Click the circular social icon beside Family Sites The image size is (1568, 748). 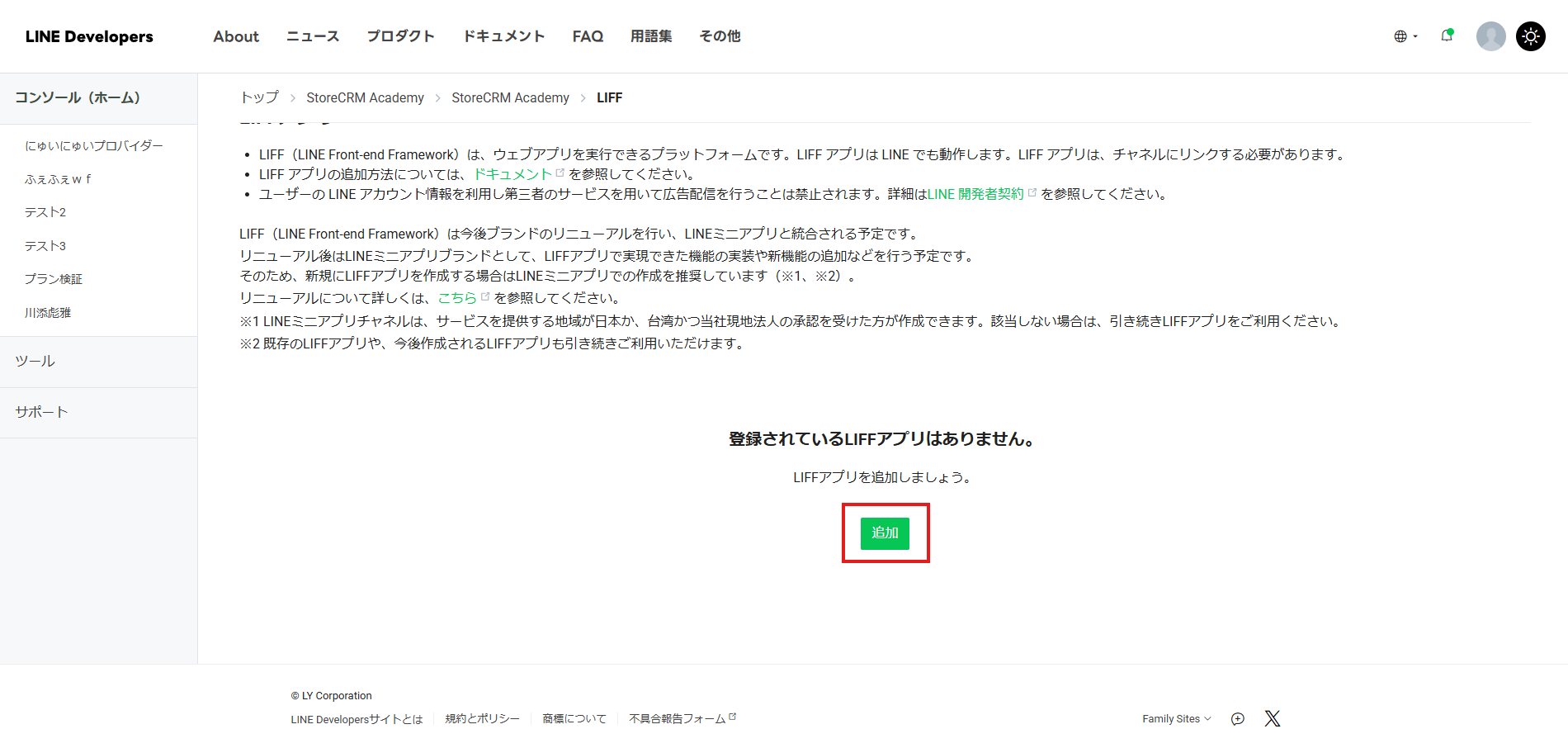pyautogui.click(x=1237, y=719)
